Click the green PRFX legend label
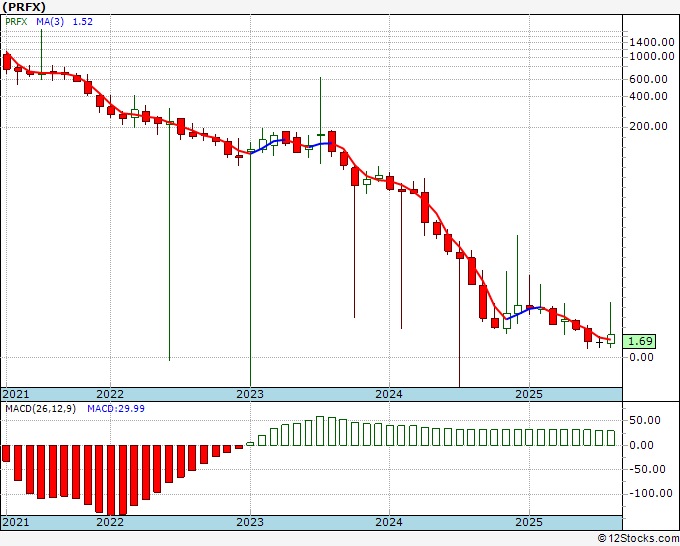The height and width of the screenshot is (546, 680). pyautogui.click(x=16, y=22)
